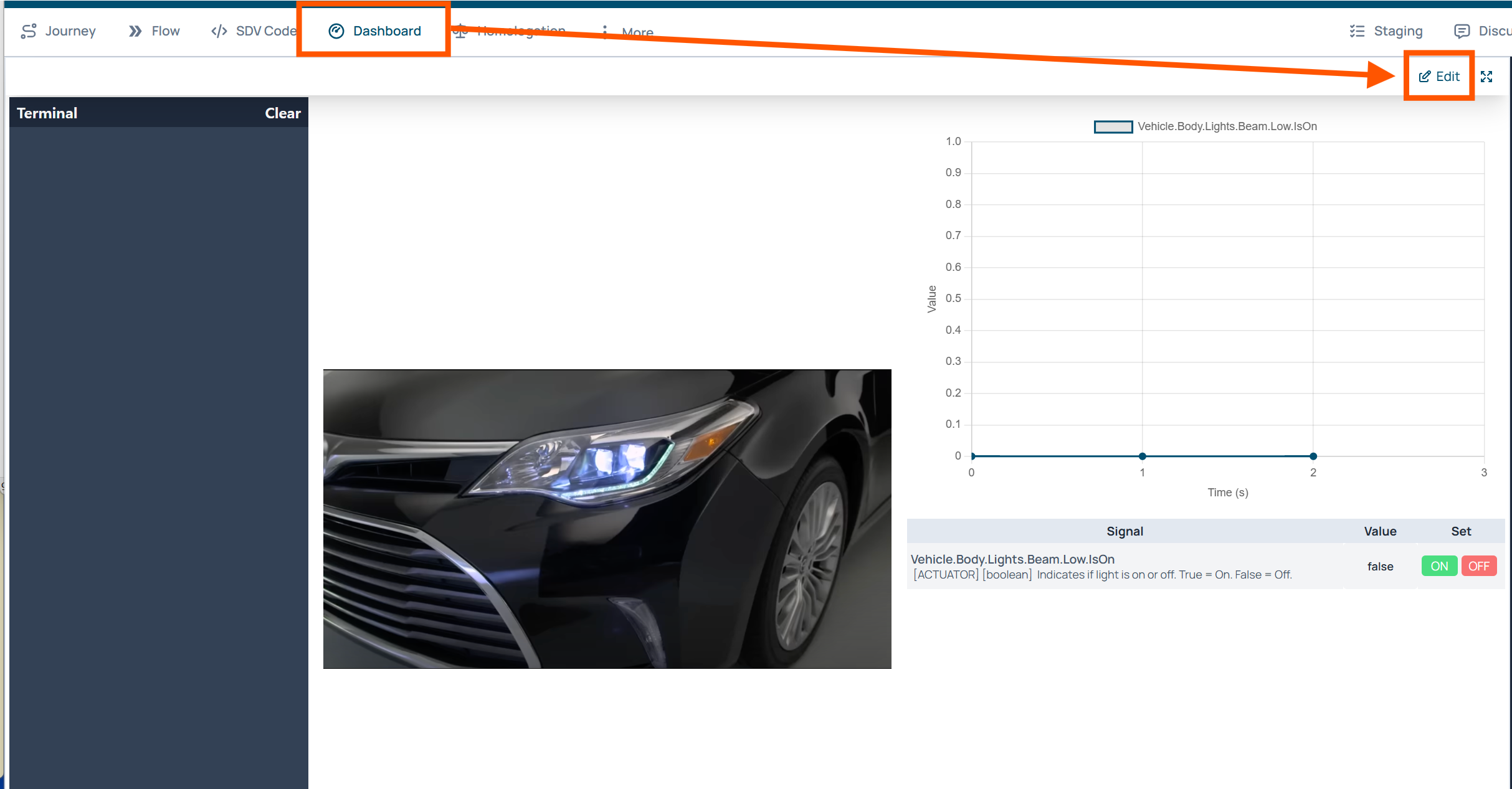Click the chart data point at 2 seconds
The image size is (1512, 789).
click(x=1313, y=456)
